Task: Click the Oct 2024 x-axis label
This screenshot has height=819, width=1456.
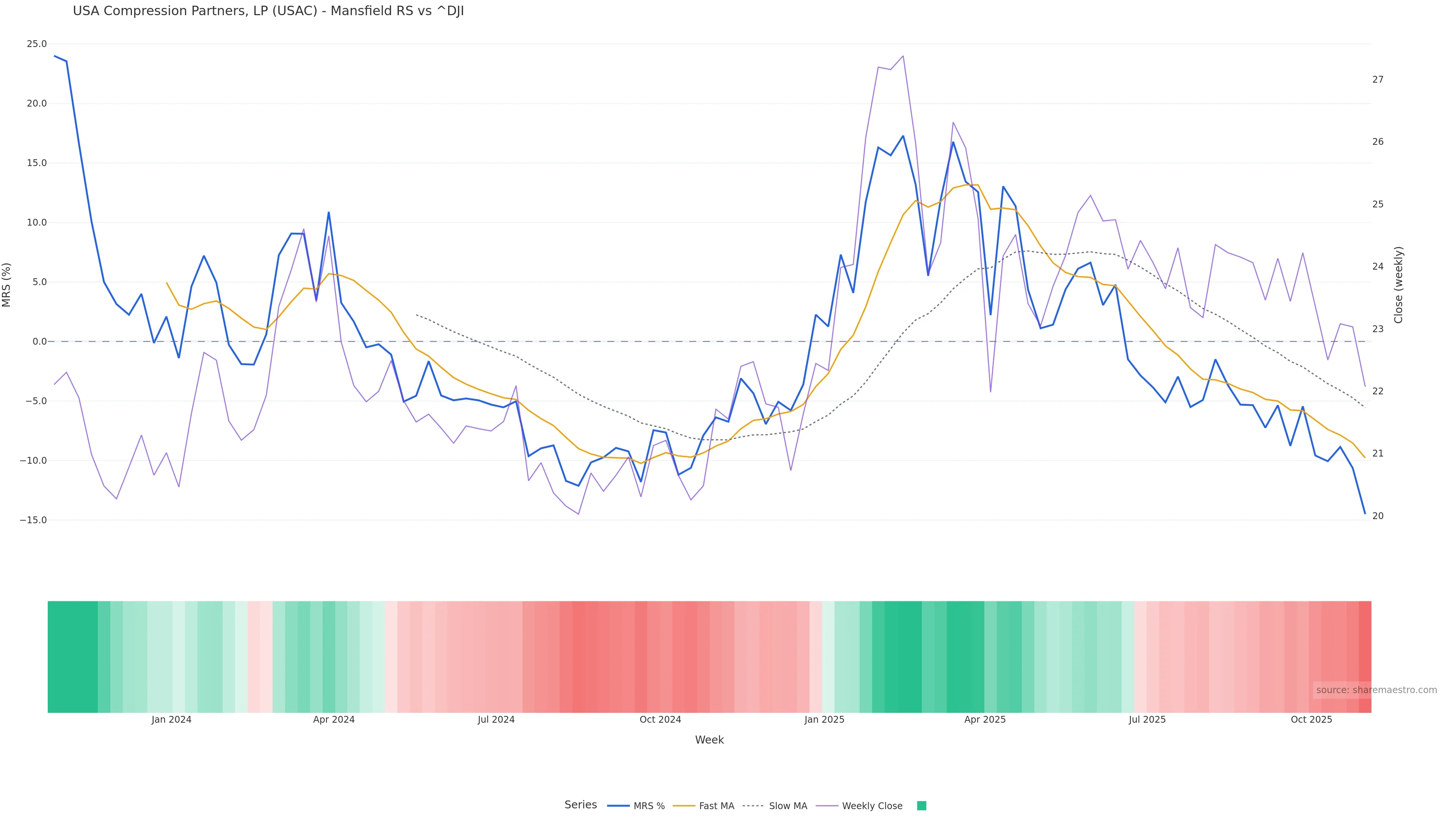Action: [660, 720]
